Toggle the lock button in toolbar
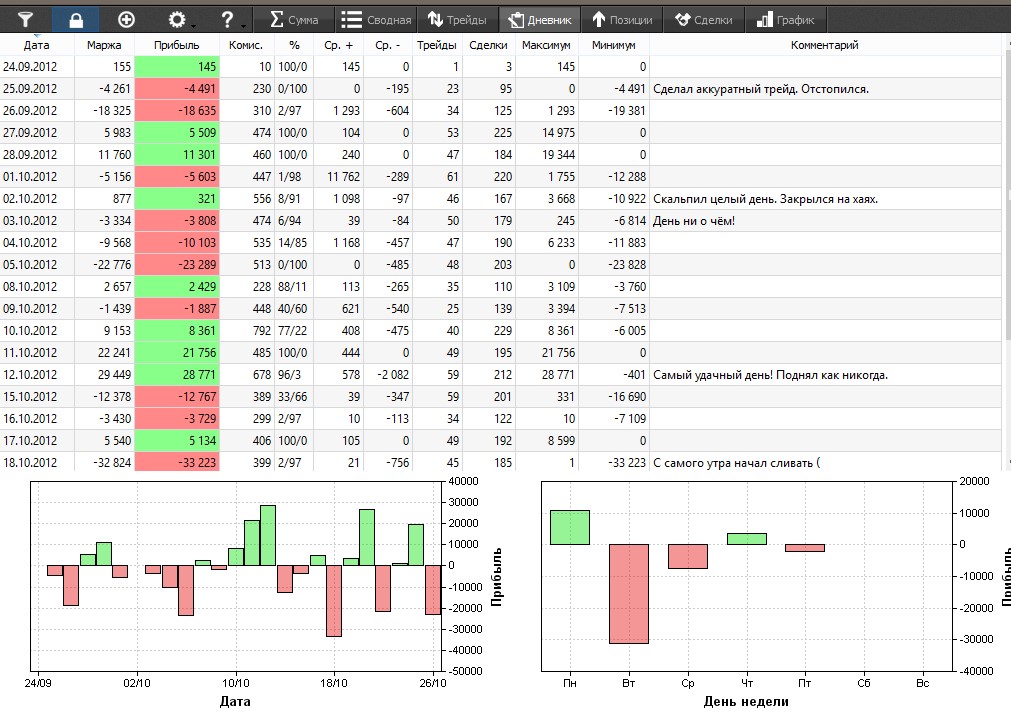The image size is (1011, 720). coord(76,19)
